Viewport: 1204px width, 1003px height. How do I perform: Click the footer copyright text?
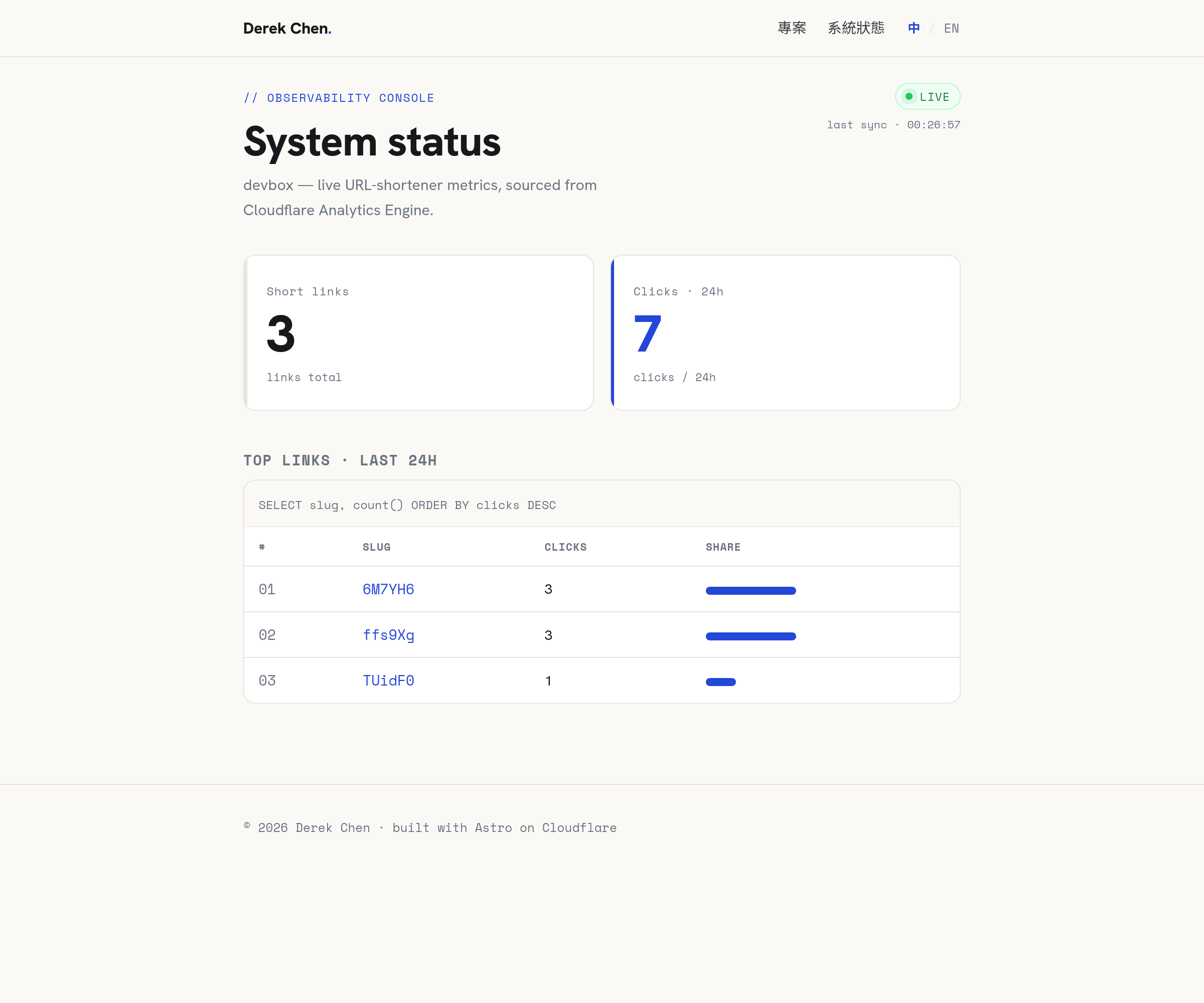(430, 827)
